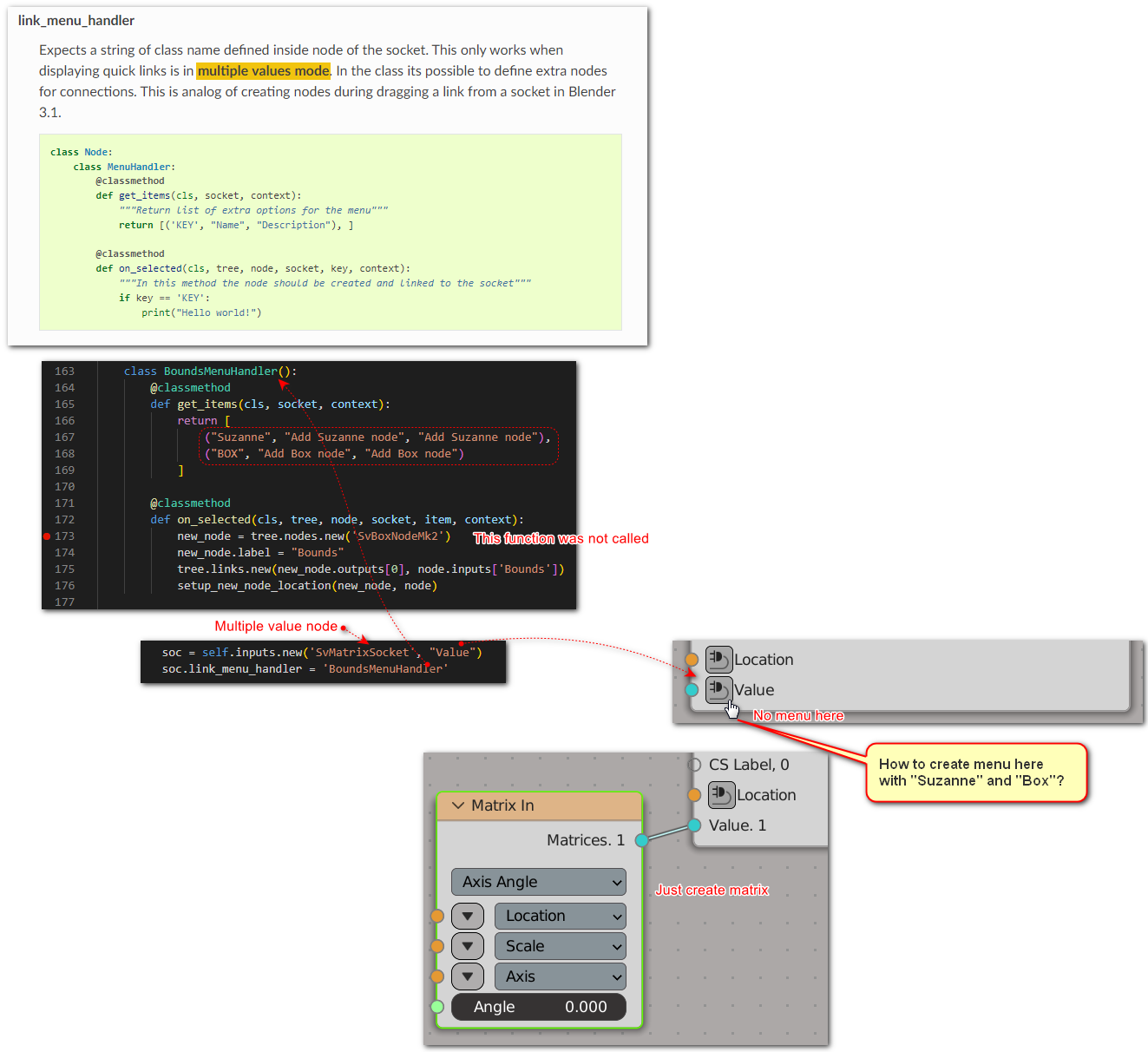This screenshot has height=1052, width=1148.
Task: Click the cyan Value output socket
Action: click(692, 689)
